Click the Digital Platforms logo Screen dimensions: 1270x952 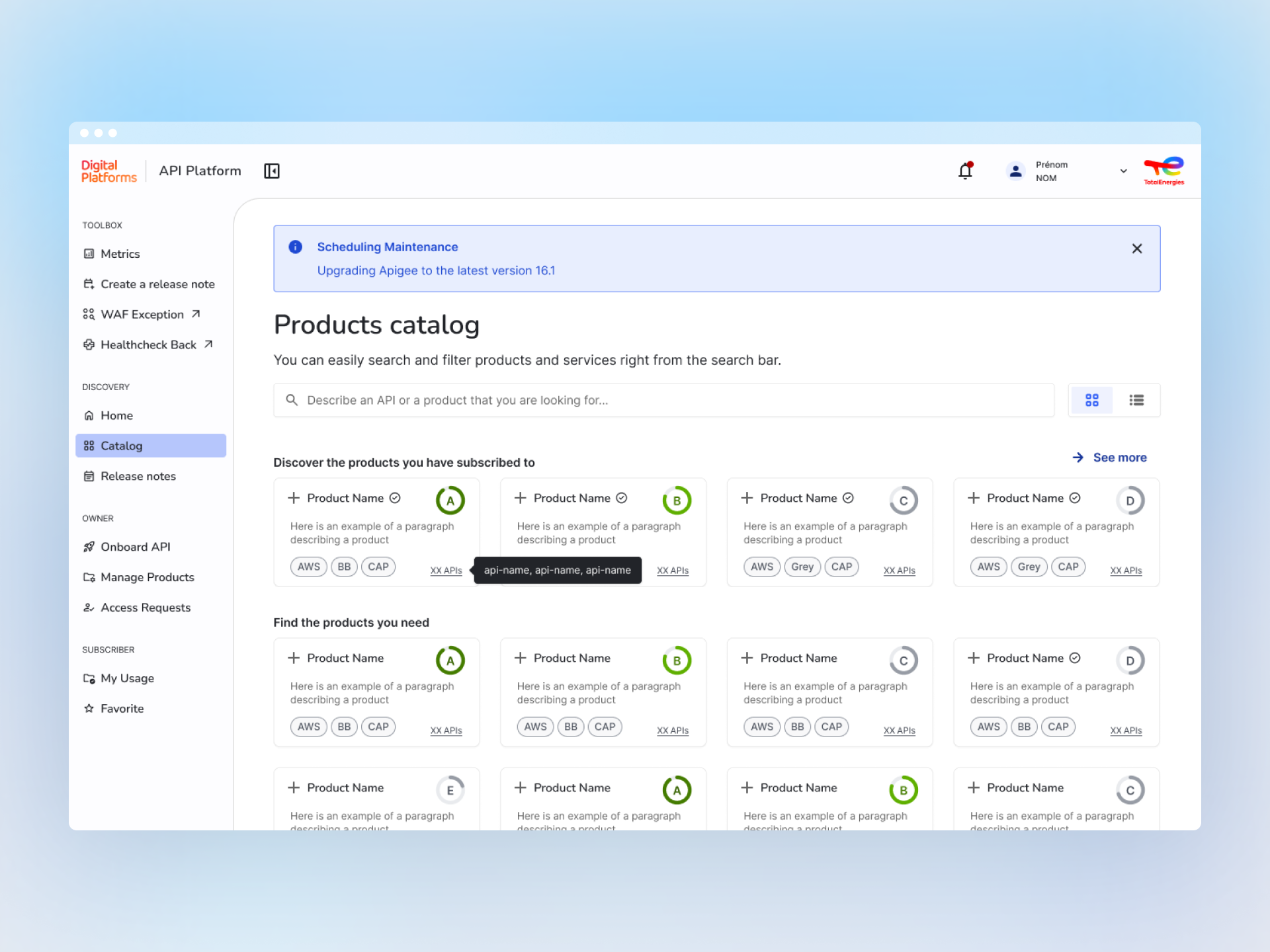[108, 171]
